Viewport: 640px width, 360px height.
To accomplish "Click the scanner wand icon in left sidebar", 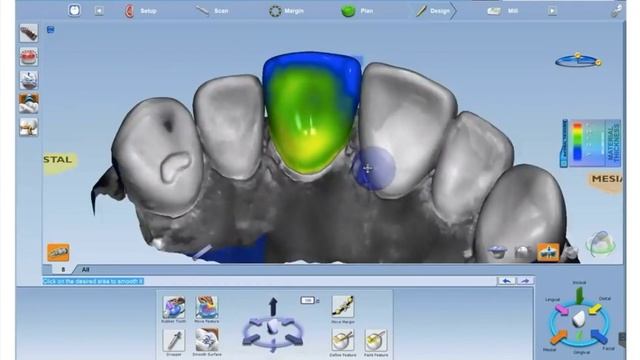I will click(x=29, y=33).
